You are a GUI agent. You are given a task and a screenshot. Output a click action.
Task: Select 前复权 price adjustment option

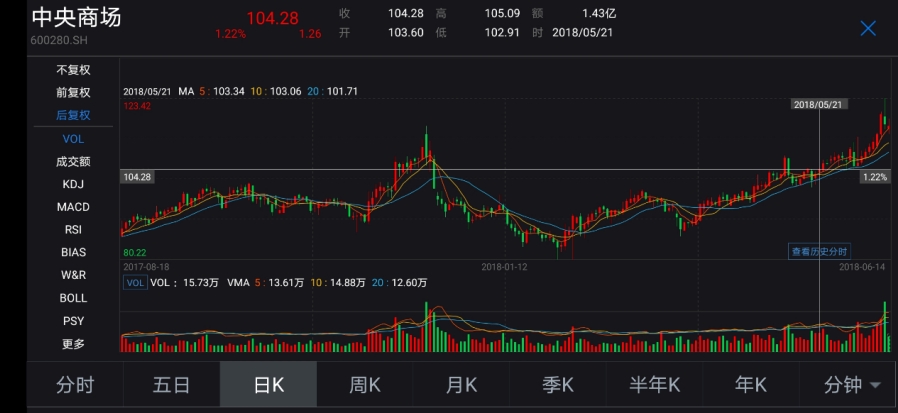(73, 93)
